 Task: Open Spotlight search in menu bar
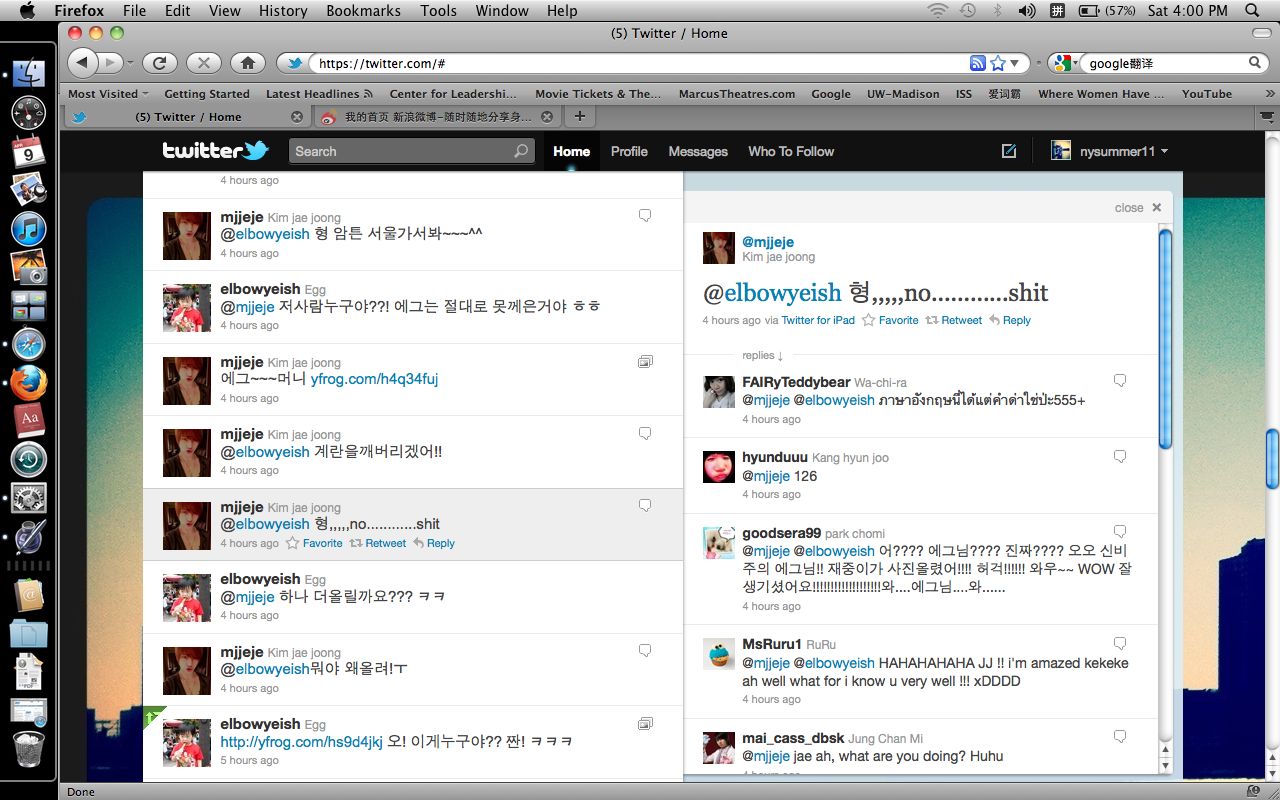(x=1253, y=11)
